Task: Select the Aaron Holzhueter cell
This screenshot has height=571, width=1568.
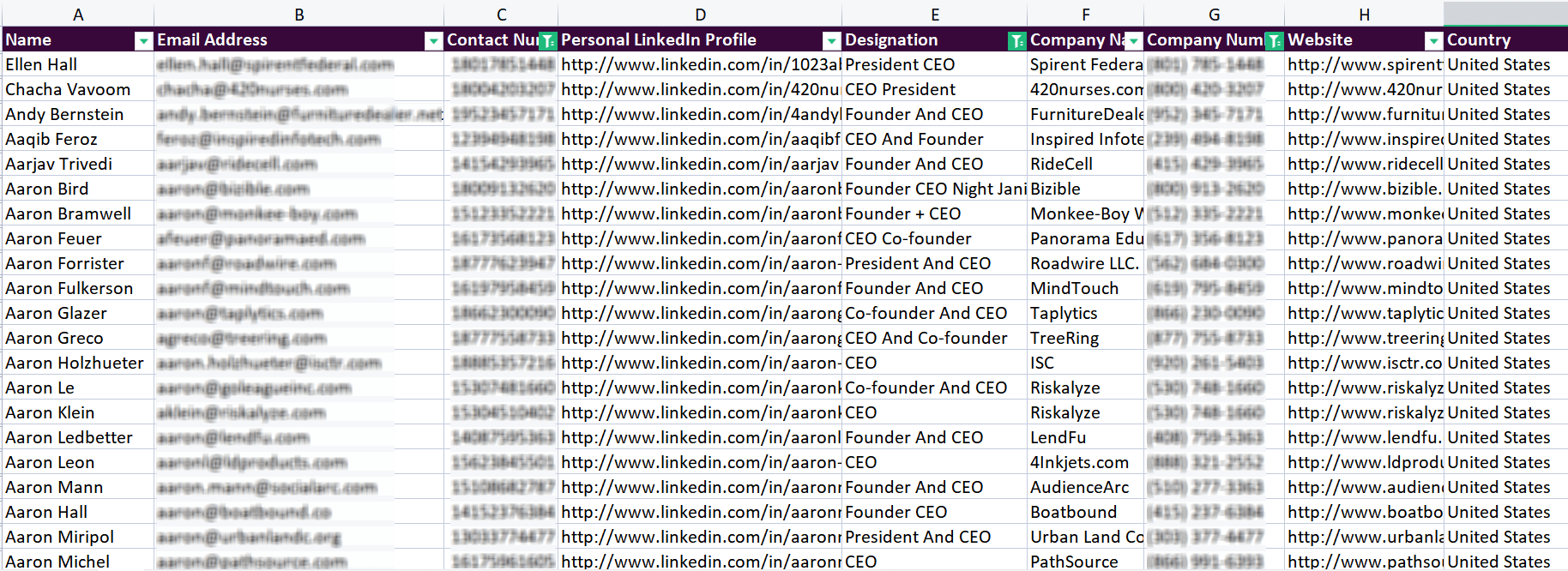Action: tap(78, 363)
